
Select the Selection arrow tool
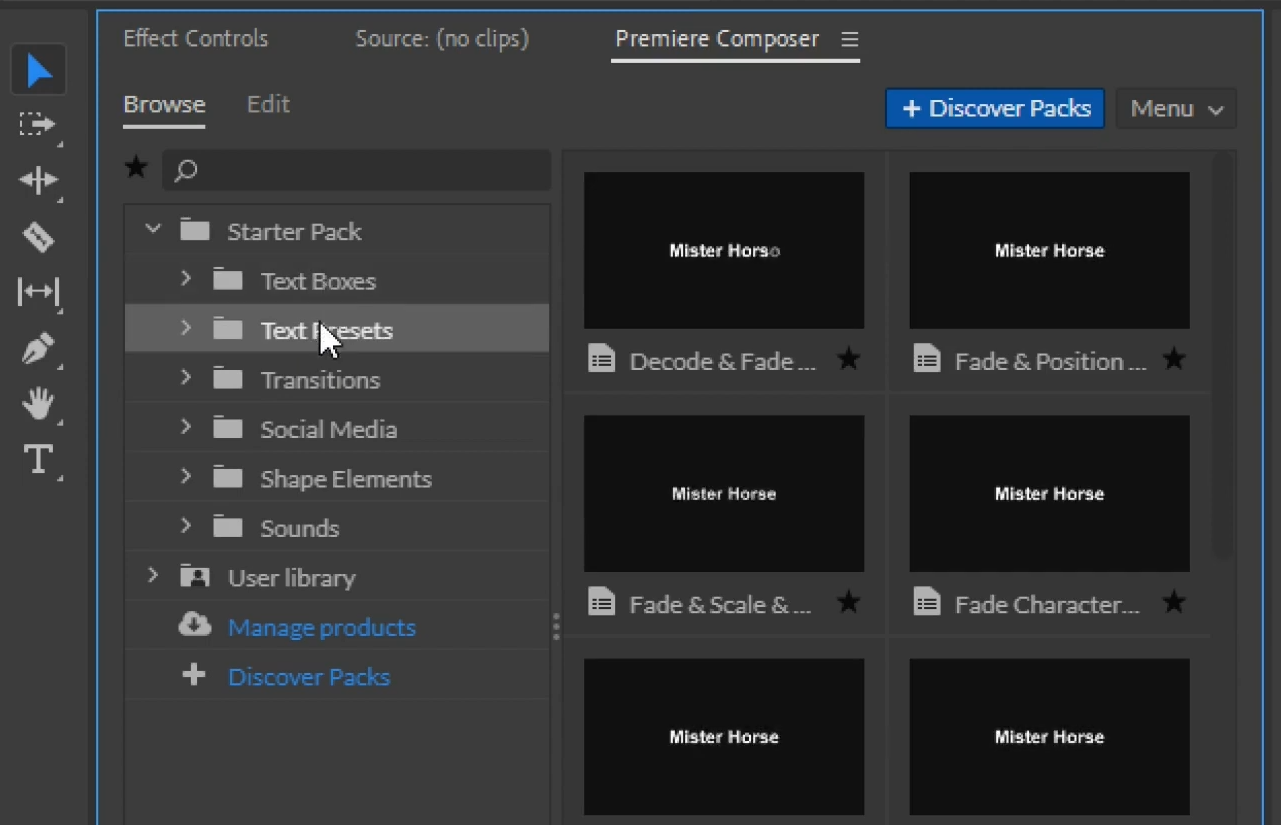point(39,70)
